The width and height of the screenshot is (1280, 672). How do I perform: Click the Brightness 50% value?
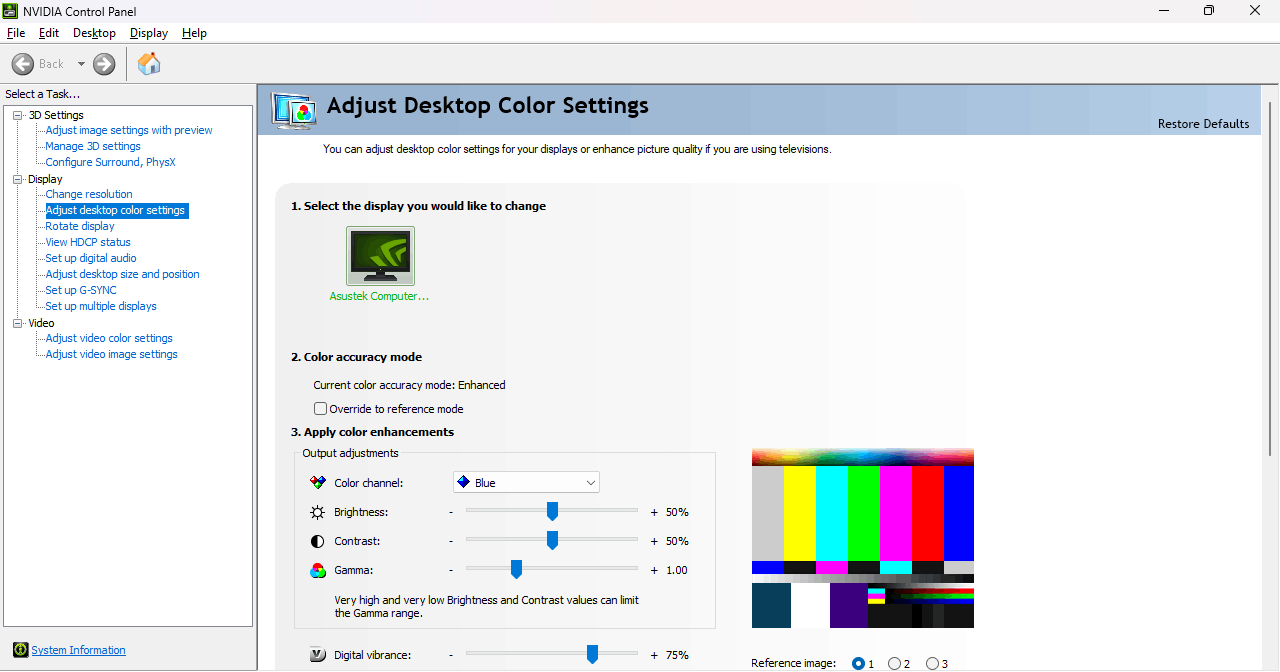(x=677, y=512)
